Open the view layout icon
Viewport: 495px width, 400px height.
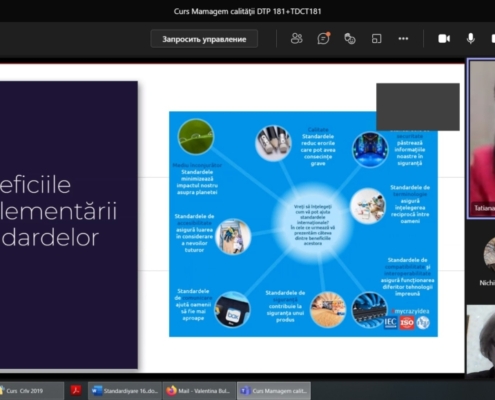click(x=376, y=39)
